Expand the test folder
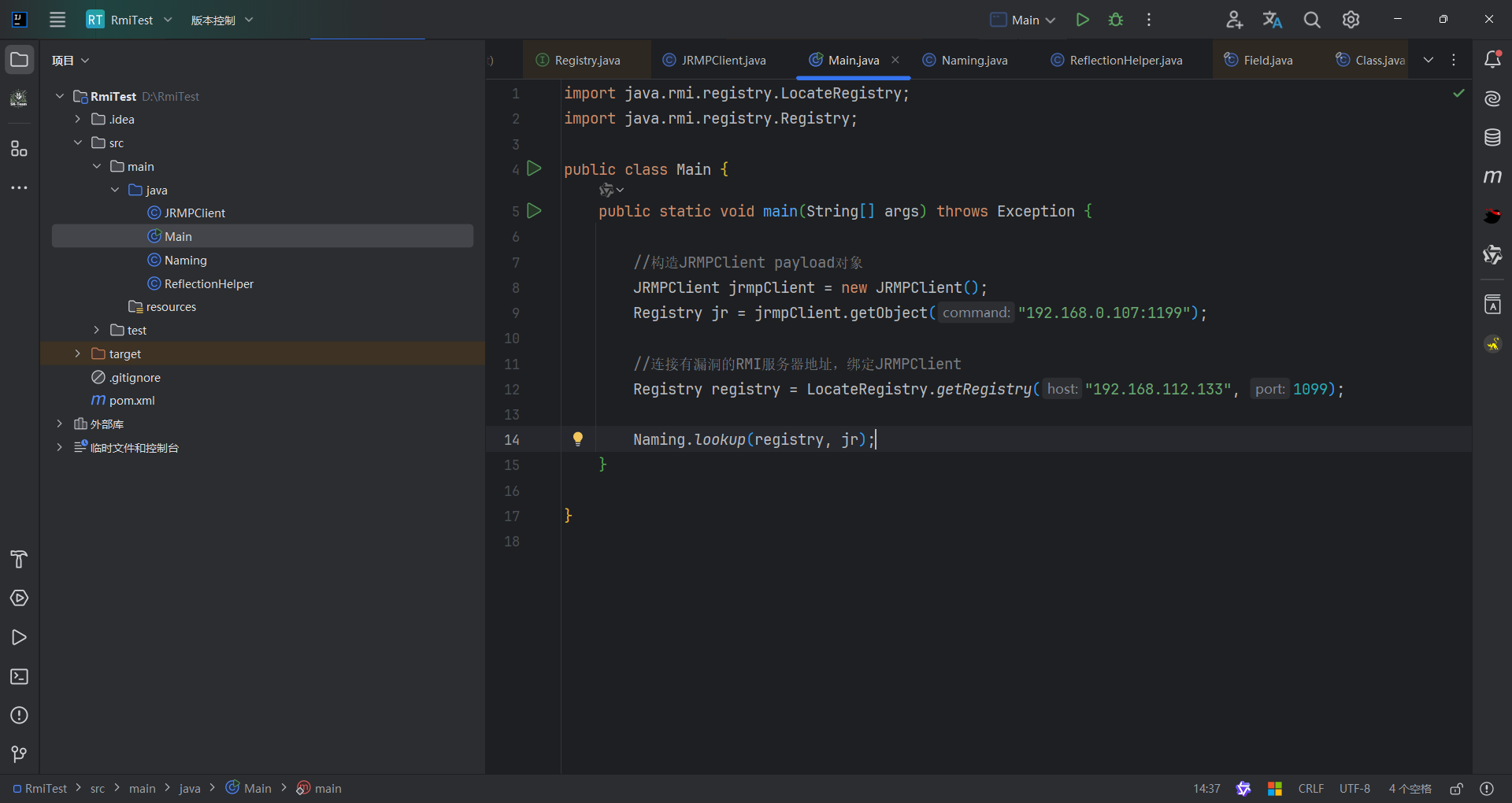 pos(96,330)
